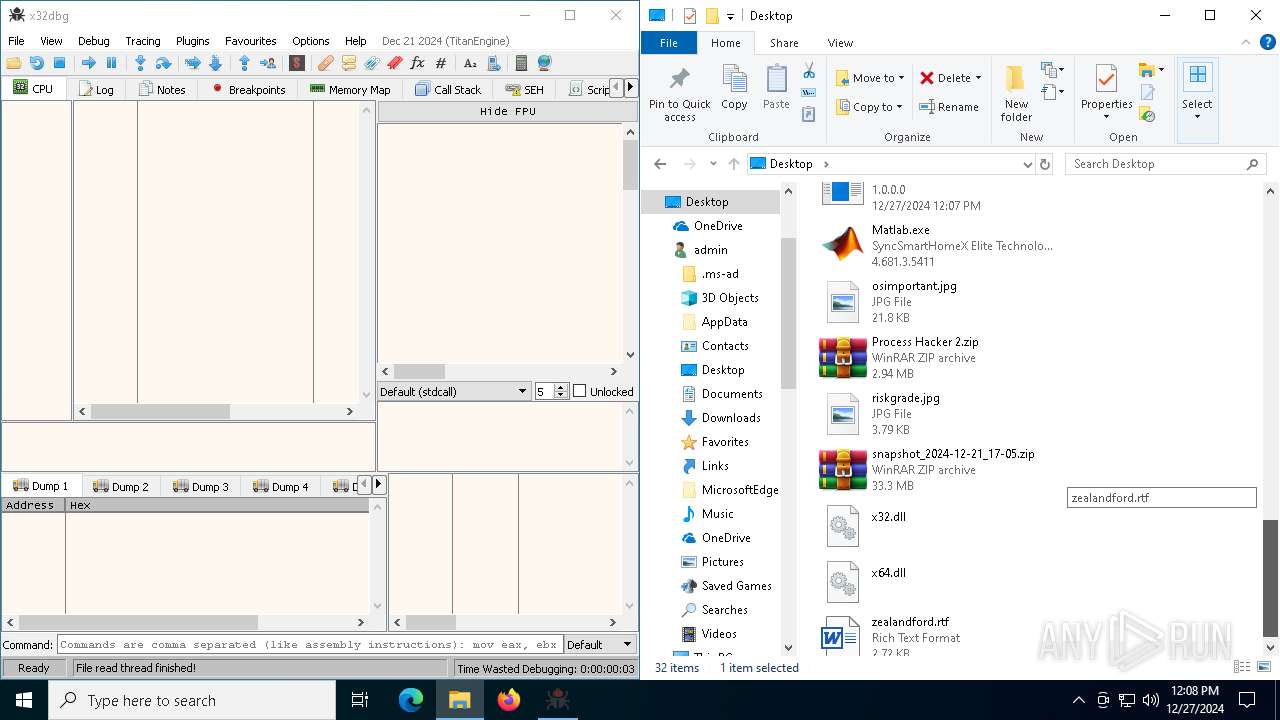
Task: Click Pin to Quick access button
Action: point(679,94)
